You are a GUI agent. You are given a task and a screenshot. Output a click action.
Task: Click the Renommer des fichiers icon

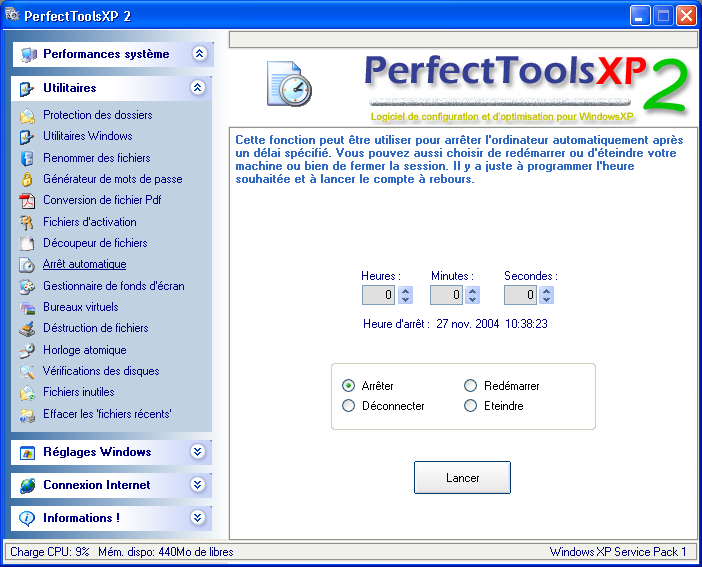[27, 158]
